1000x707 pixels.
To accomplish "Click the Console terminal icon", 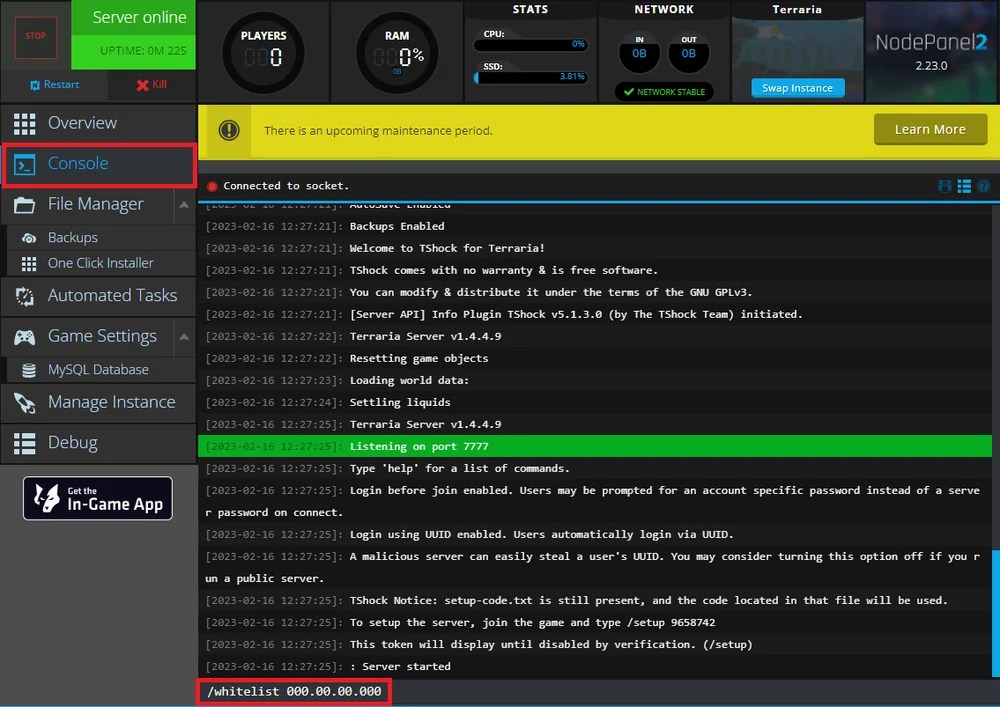I will (x=25, y=165).
